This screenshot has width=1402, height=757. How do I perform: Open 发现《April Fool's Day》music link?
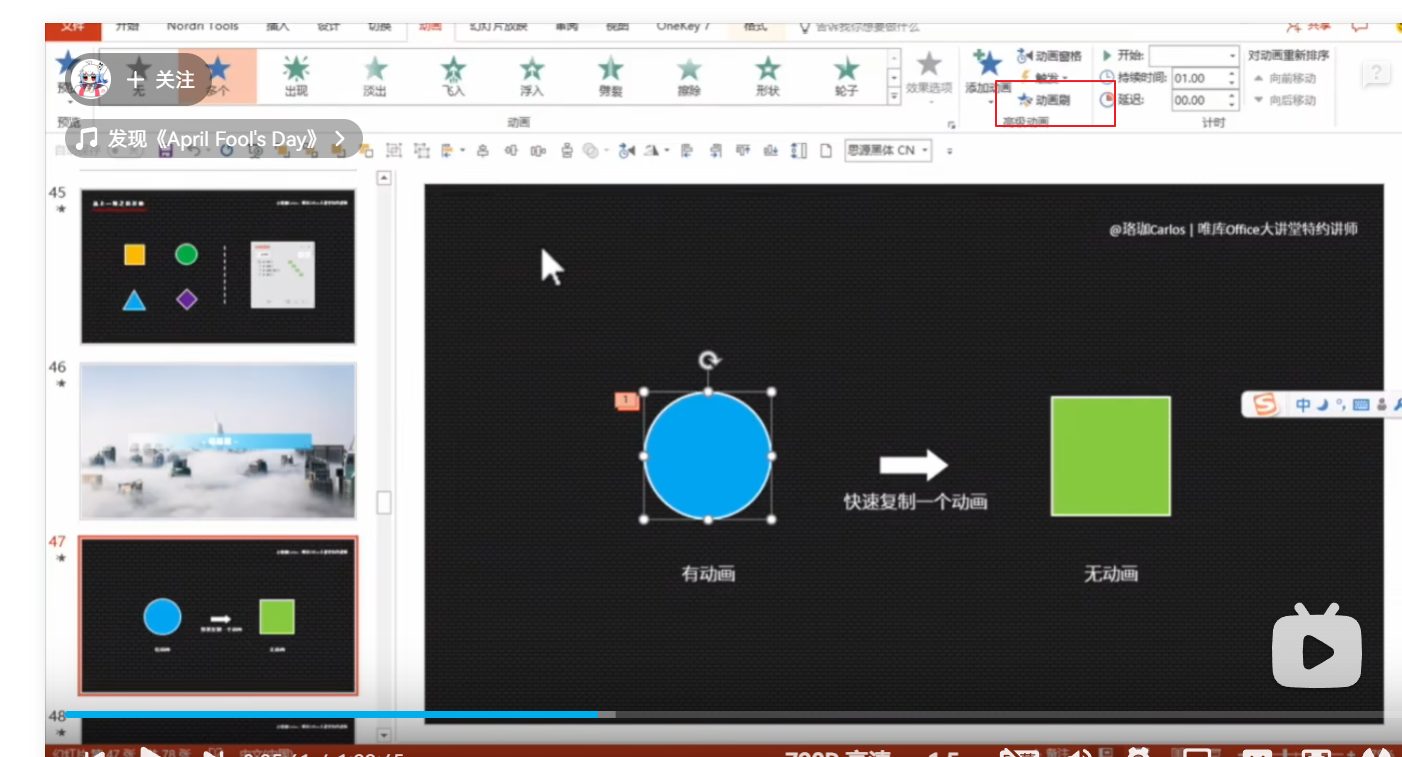213,138
